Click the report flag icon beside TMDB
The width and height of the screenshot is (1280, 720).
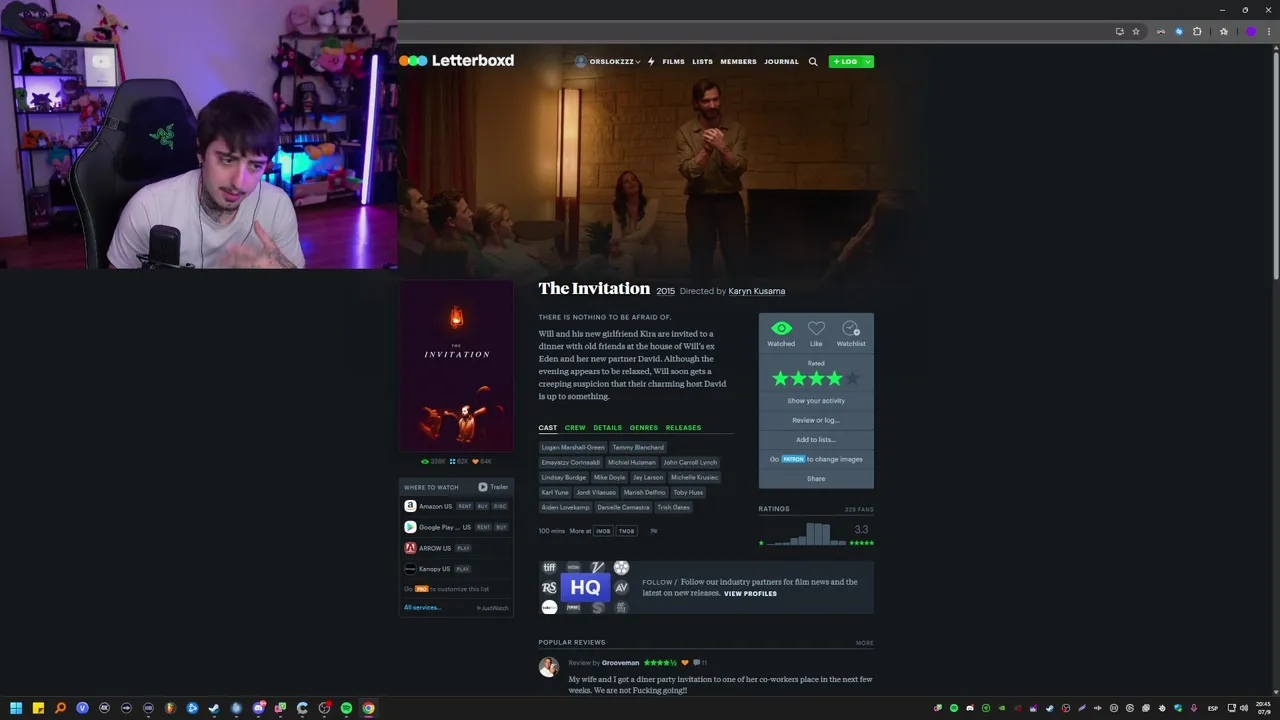click(x=654, y=531)
